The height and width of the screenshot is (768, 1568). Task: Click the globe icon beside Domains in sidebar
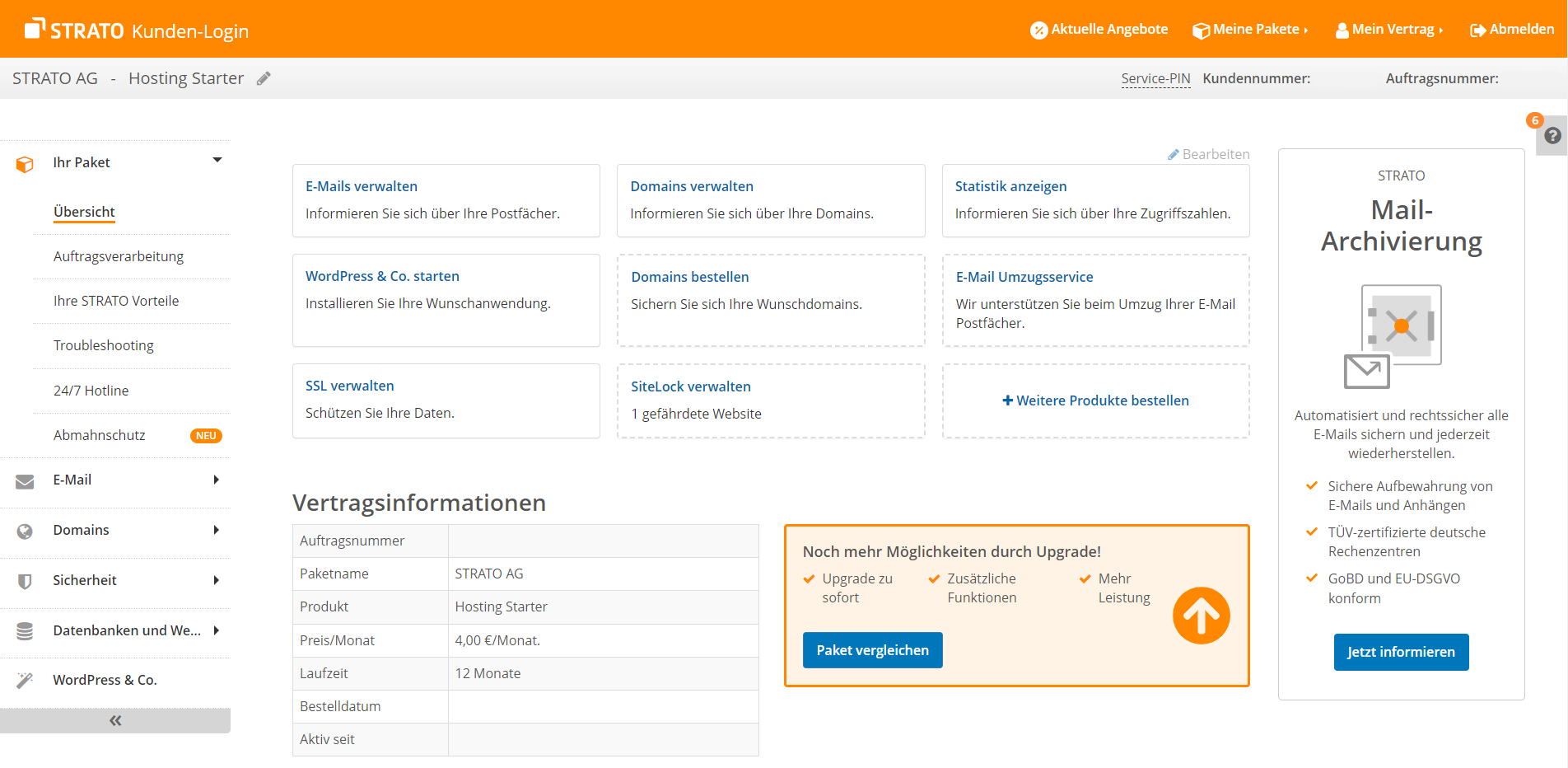pos(25,532)
